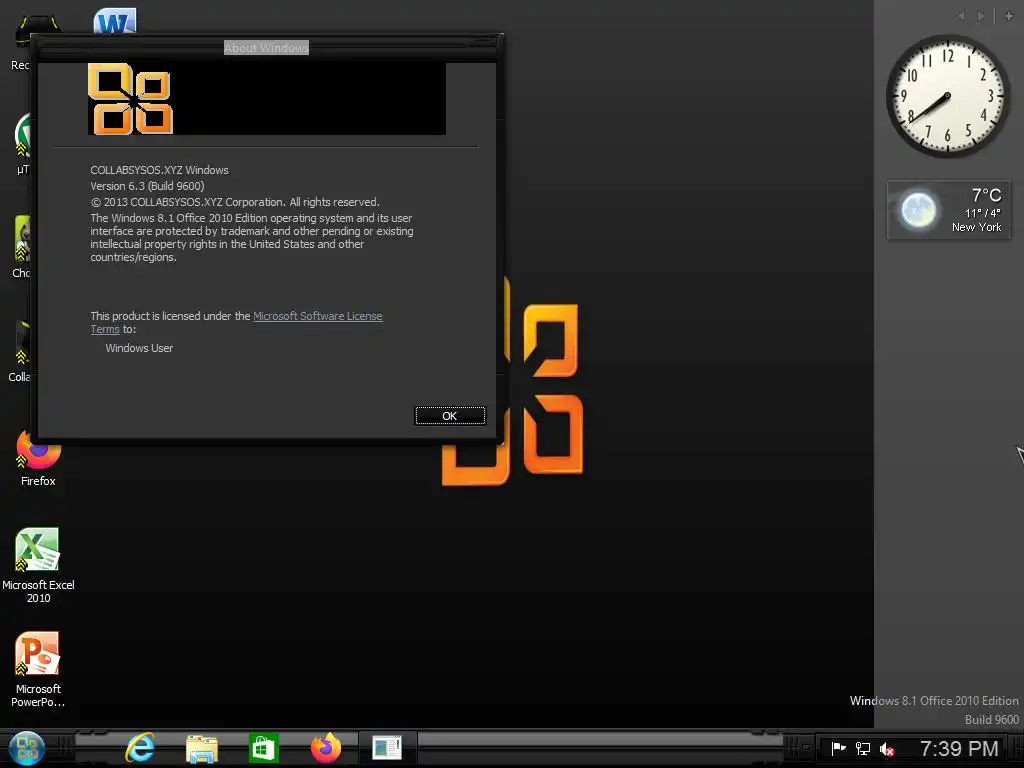Image resolution: width=1024 pixels, height=768 pixels.
Task: Open Action Center flag tray icon
Action: (839, 748)
